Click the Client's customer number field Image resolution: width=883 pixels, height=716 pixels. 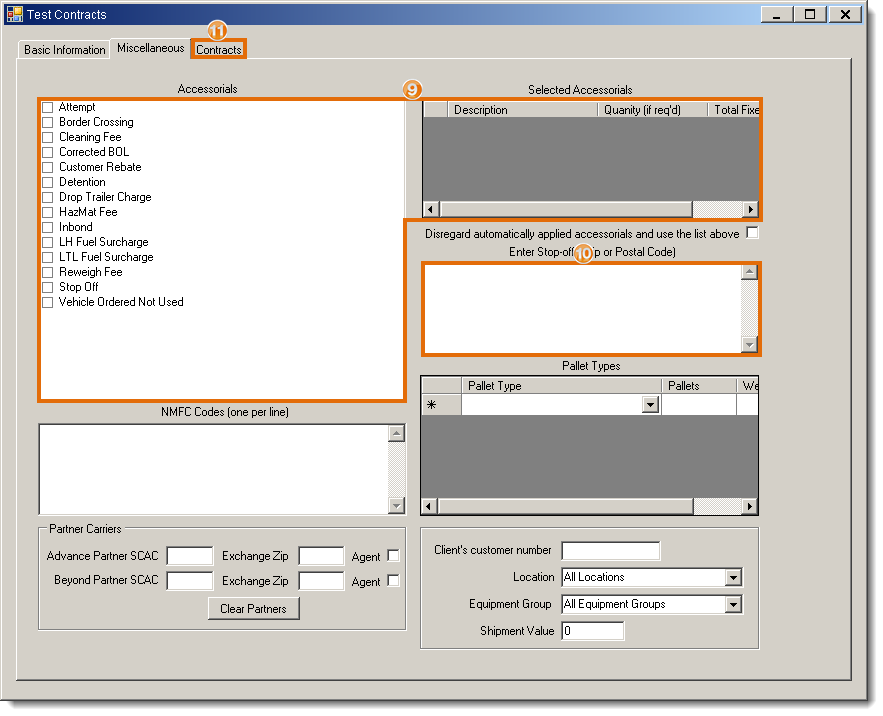tap(610, 551)
